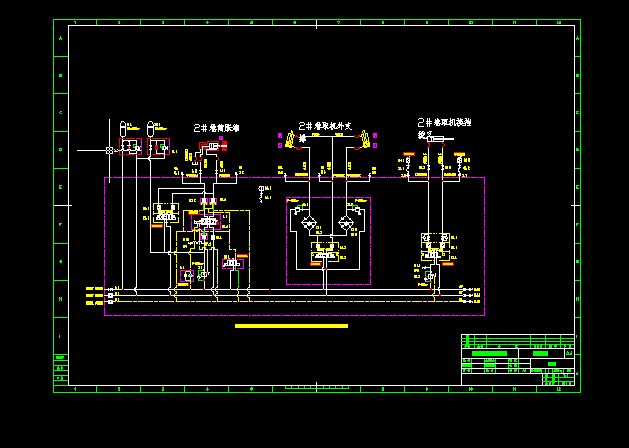Select the thick yellow bar below the schematic
The image size is (629, 448).
[291, 326]
